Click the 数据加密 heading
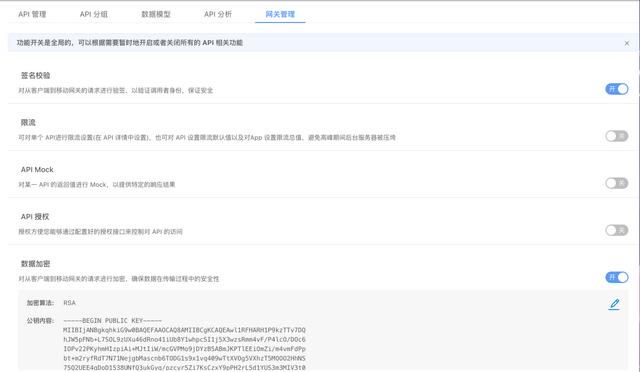This screenshot has width=640, height=372. point(36,264)
